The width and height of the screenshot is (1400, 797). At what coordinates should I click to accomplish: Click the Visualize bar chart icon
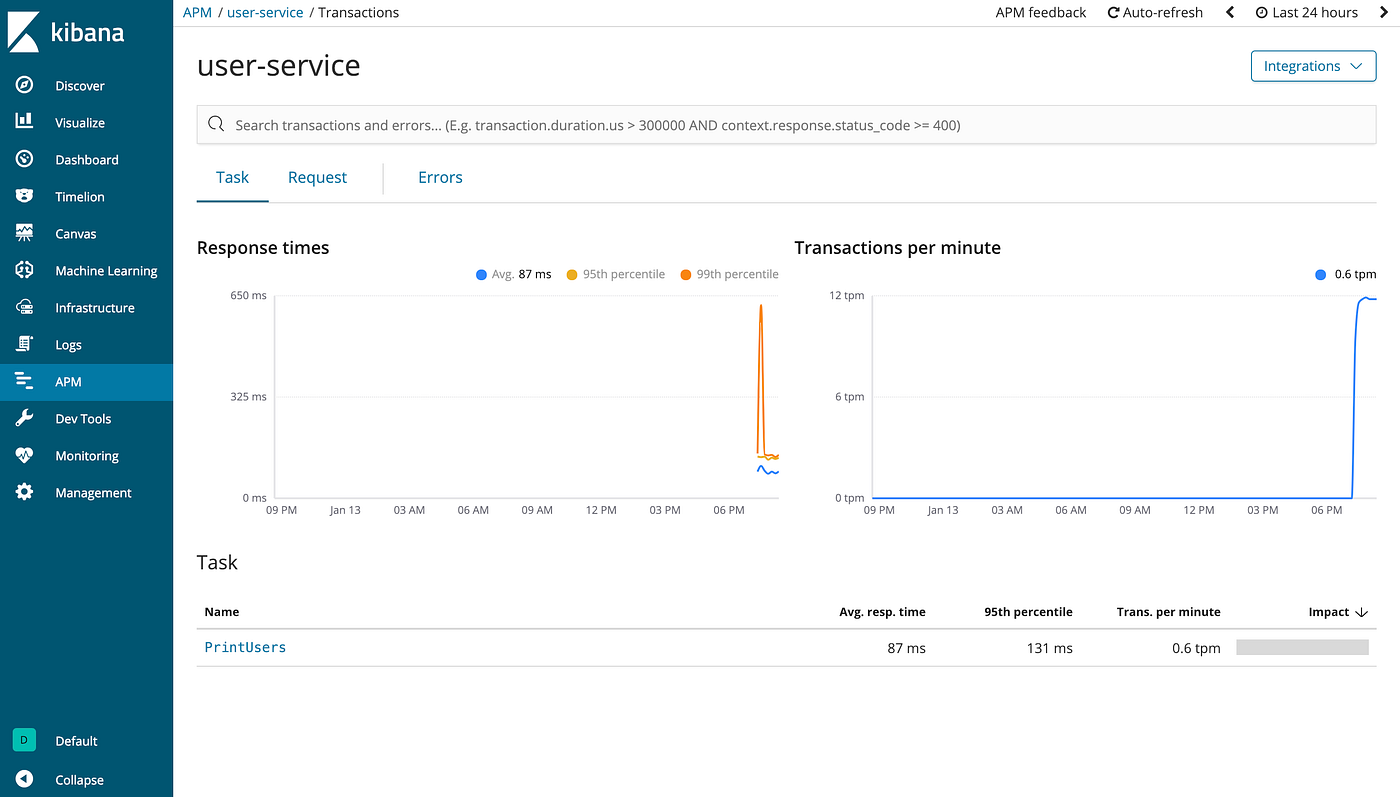point(25,122)
